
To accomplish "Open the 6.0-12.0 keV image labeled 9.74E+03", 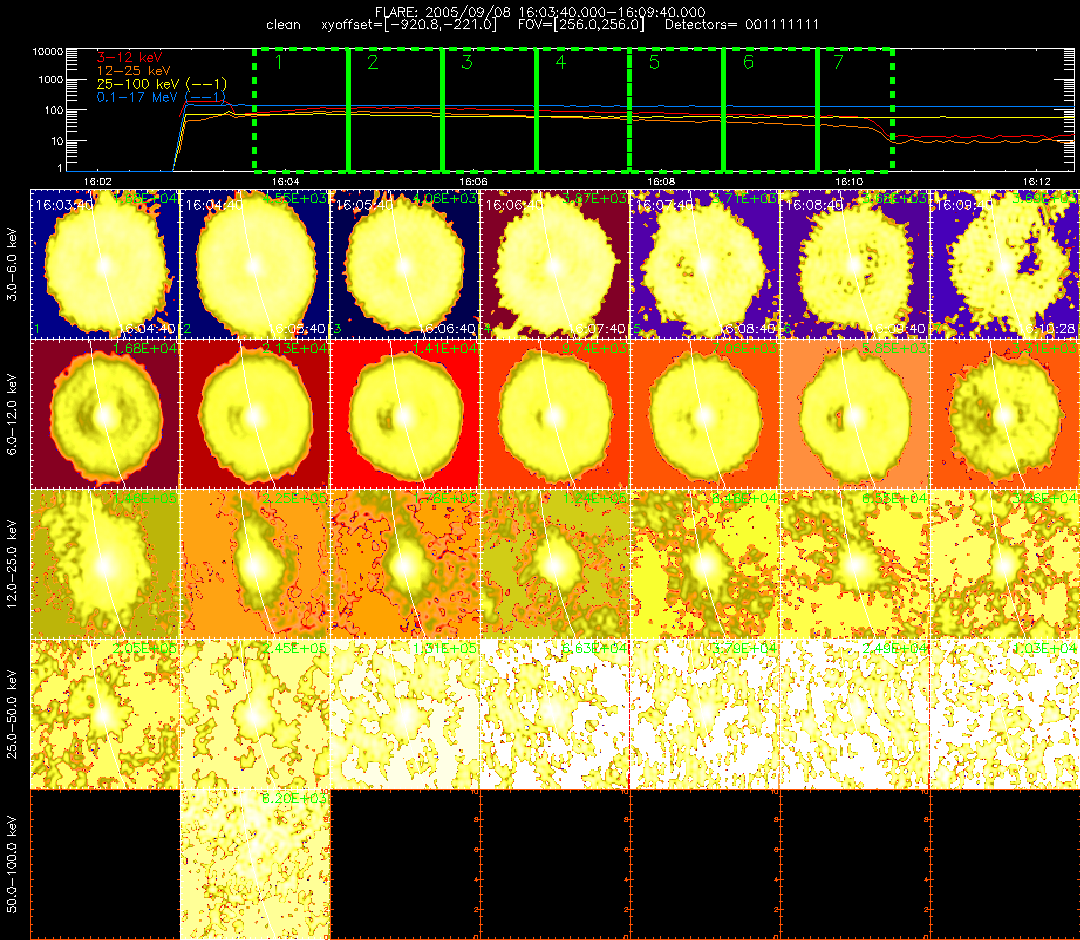I will coord(555,415).
